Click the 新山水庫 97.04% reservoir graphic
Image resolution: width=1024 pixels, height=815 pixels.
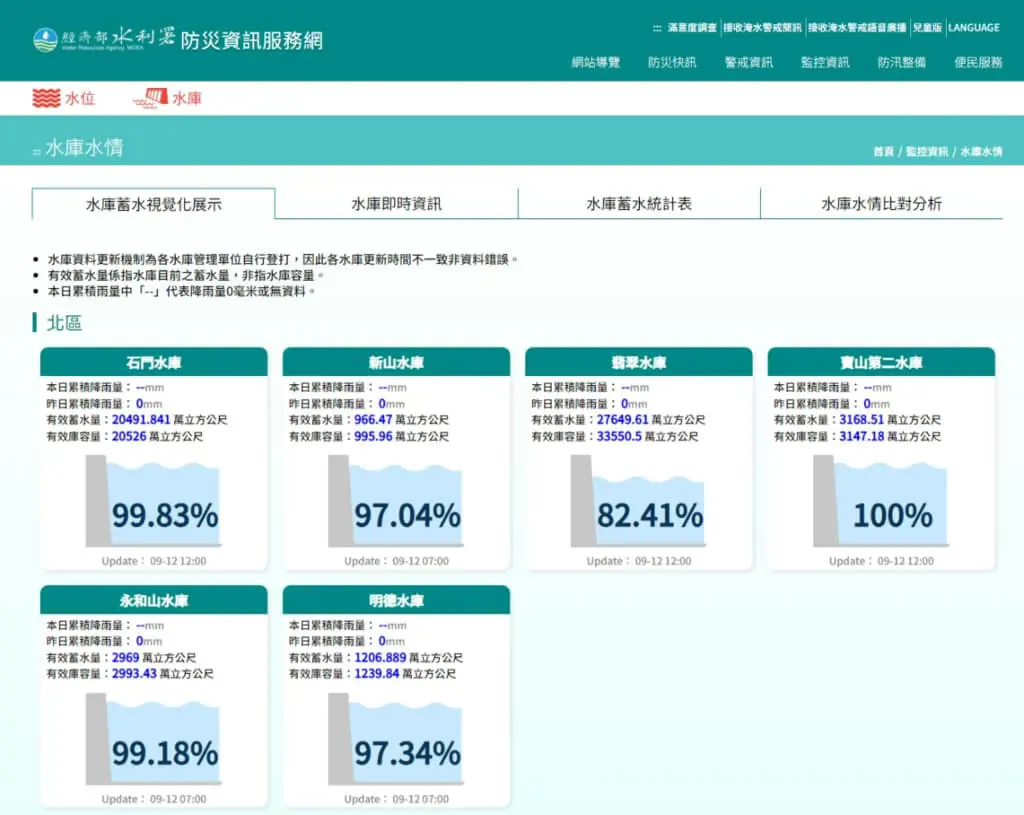coord(396,501)
